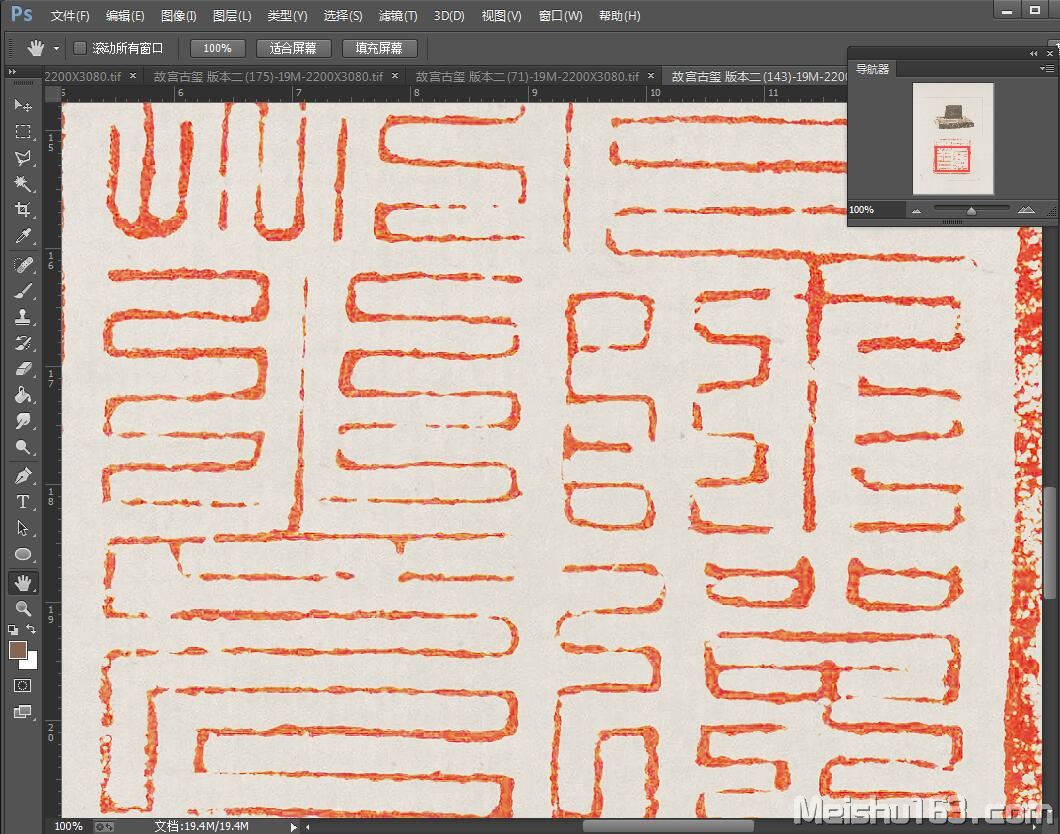Select the History Brush tool

(x=23, y=343)
